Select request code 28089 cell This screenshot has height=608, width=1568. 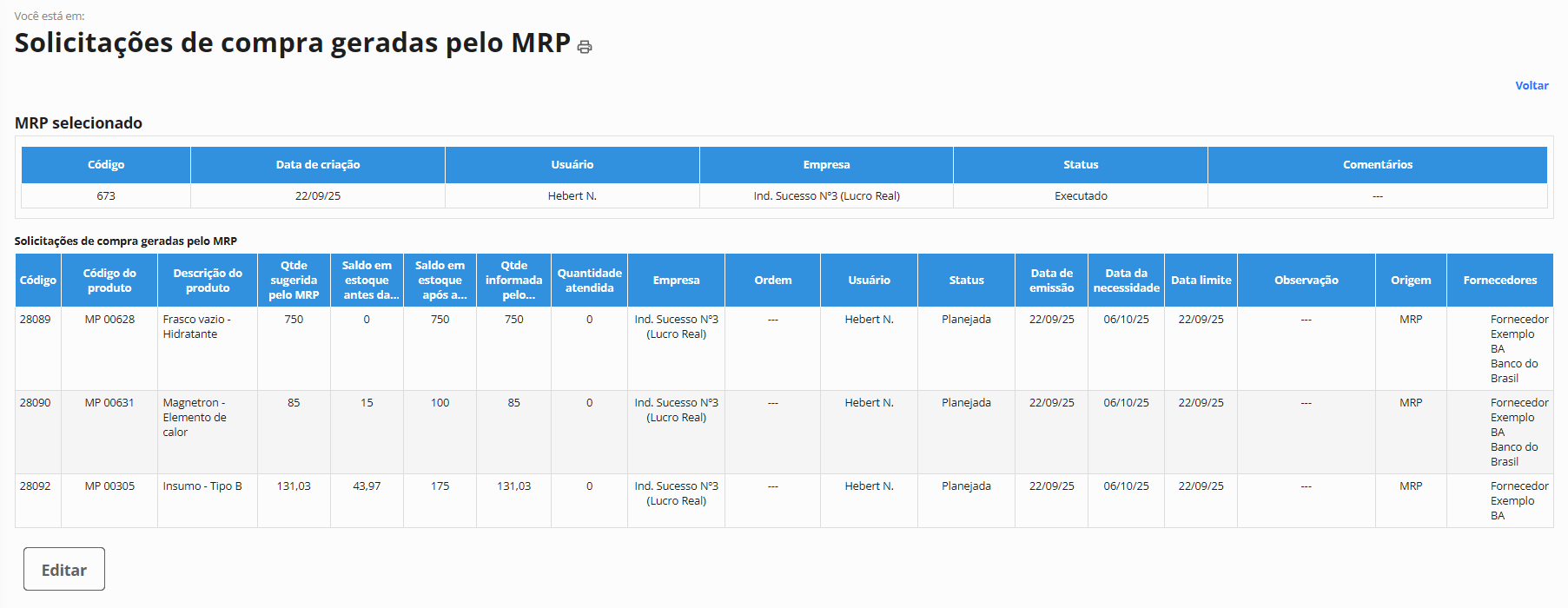click(x=36, y=320)
